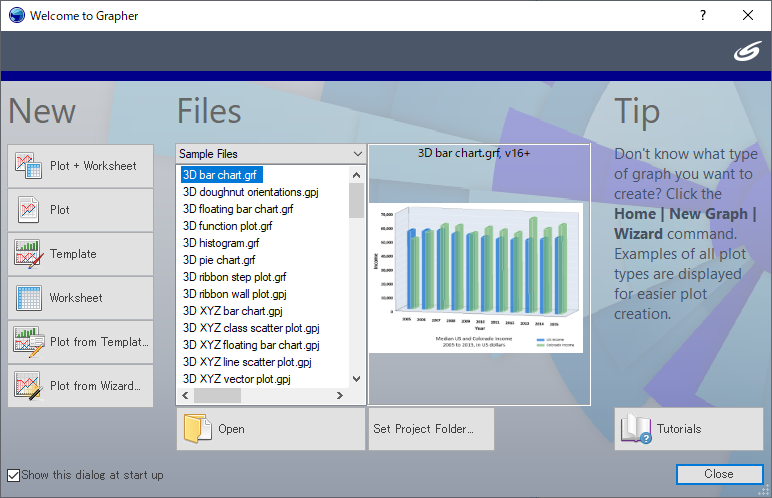Viewport: 772px width, 498px height.
Task: Click the Golden Software logo in the header
Action: (x=747, y=51)
